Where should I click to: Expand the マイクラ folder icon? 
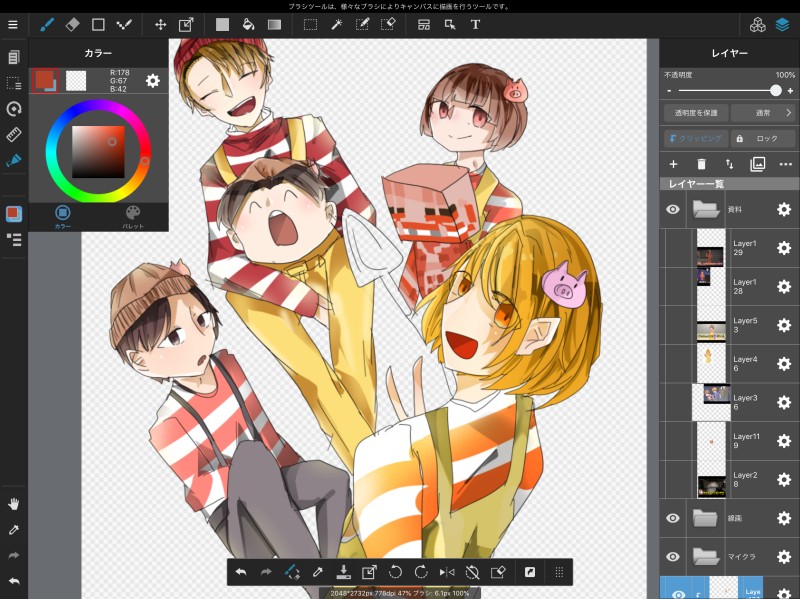pos(706,556)
